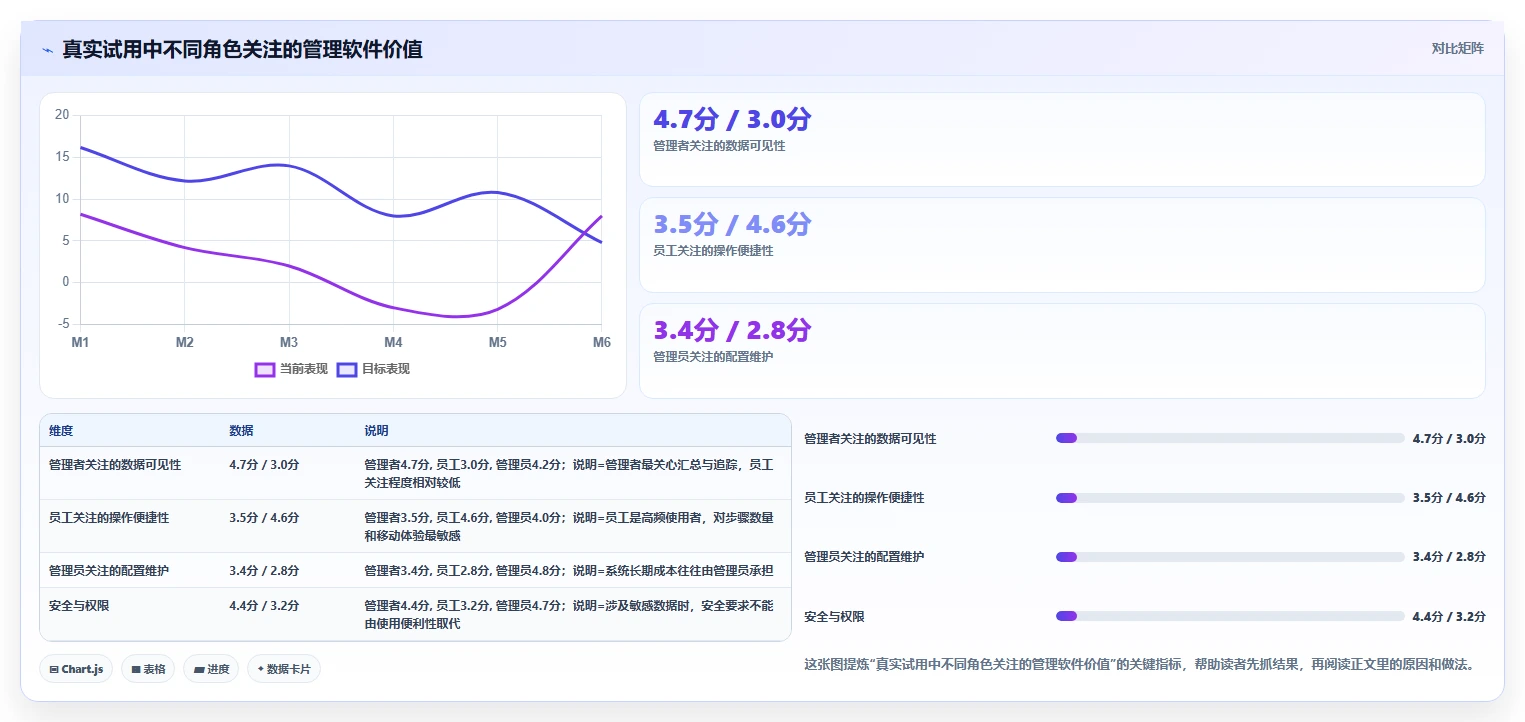
Task: Click 4.4分 / 3.2分 value beside the progress bar
Action: click(x=1449, y=617)
